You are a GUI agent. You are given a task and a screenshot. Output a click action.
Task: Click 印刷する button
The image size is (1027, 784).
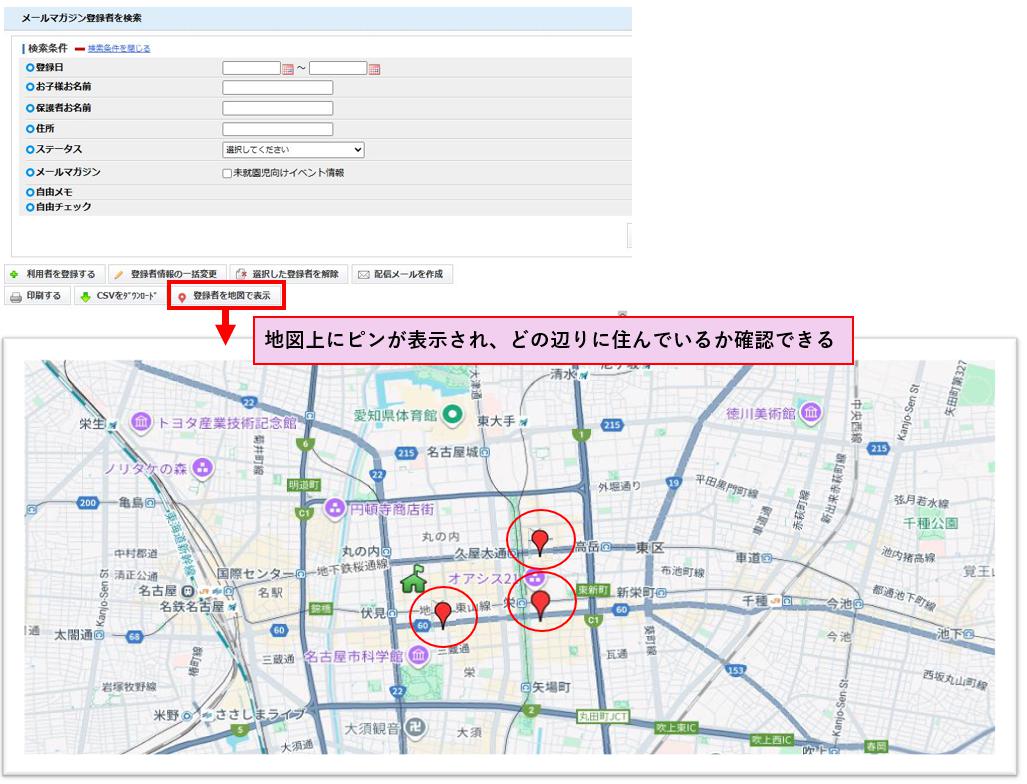(37, 296)
